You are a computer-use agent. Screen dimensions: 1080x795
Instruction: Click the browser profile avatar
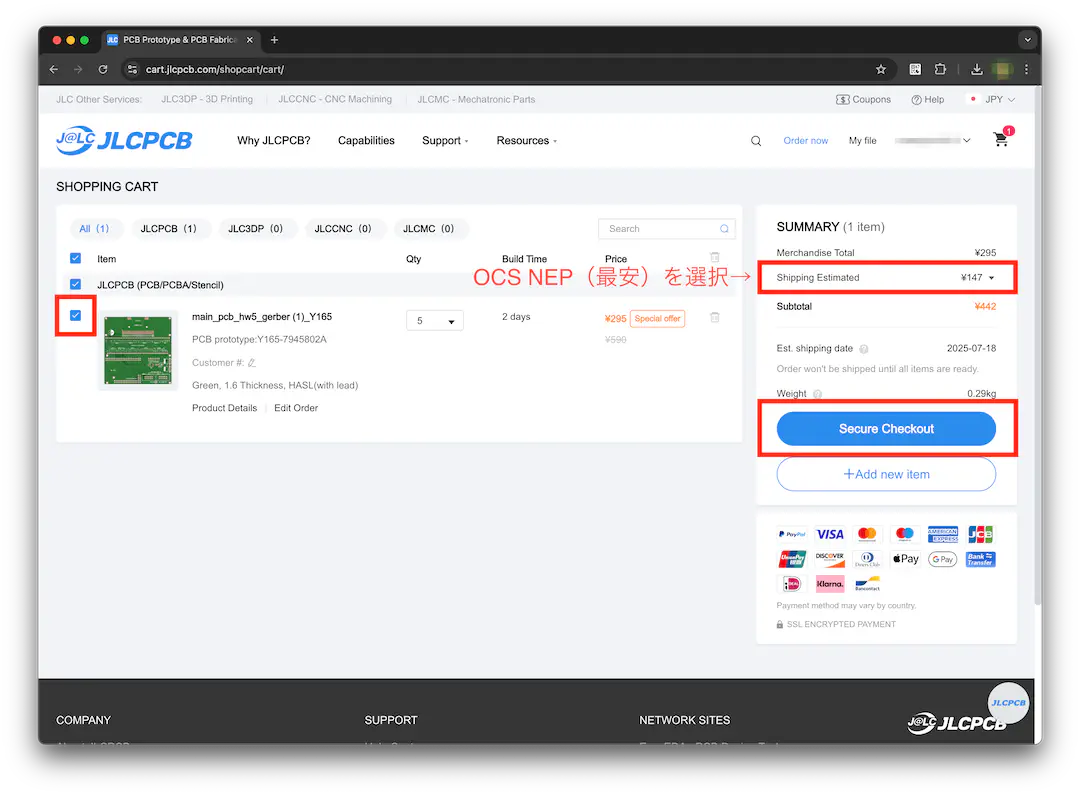tap(1002, 69)
